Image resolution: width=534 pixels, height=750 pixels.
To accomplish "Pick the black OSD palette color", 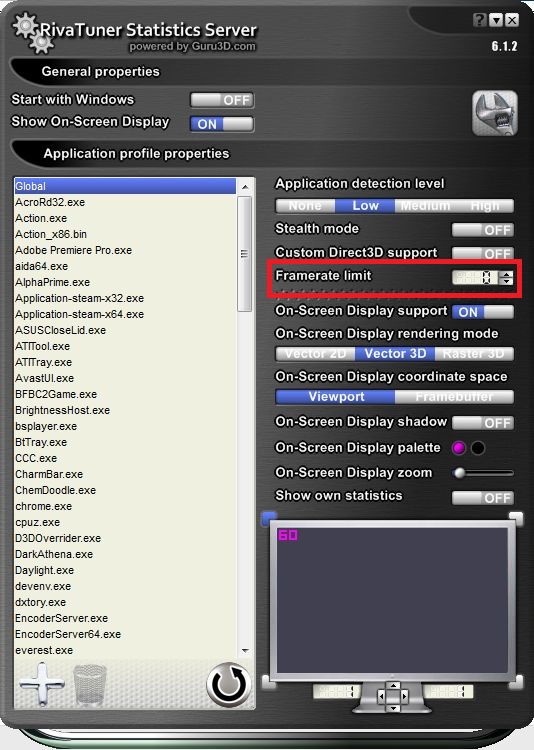I will coord(478,448).
